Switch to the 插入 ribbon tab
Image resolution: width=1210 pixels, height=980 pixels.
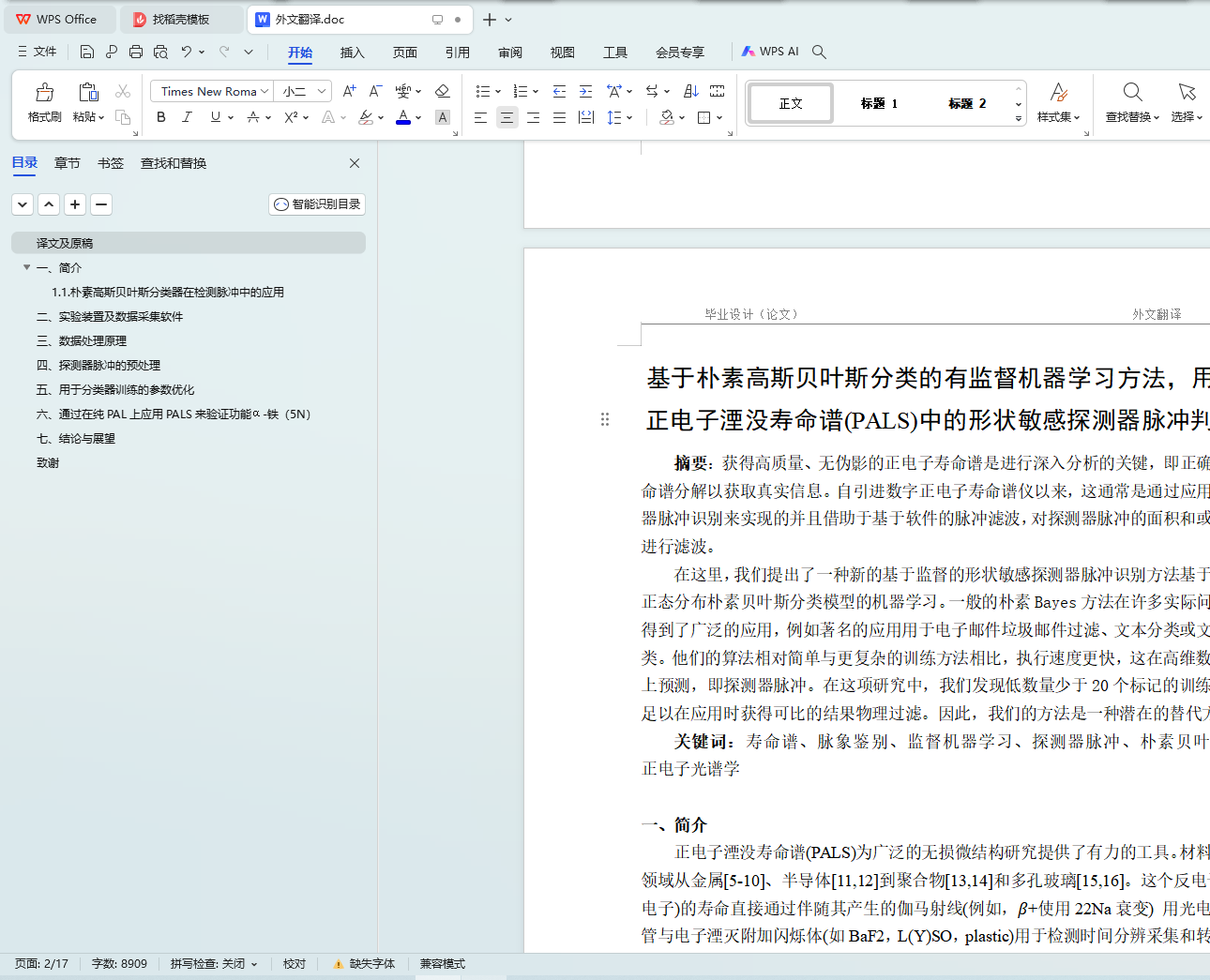[352, 53]
